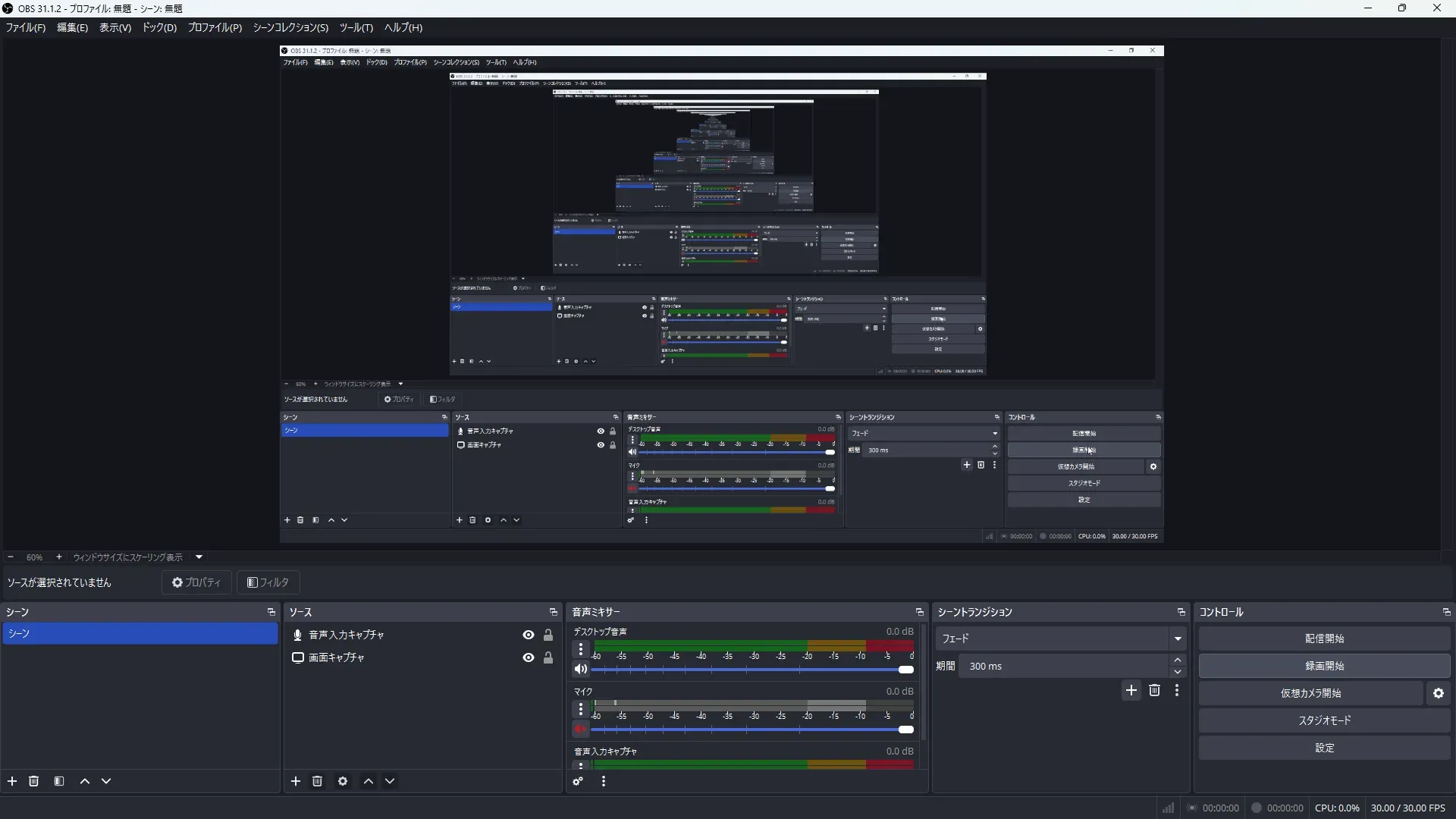The width and height of the screenshot is (1456, 819).
Task: Click the add scene plus icon
Action: [x=12, y=781]
